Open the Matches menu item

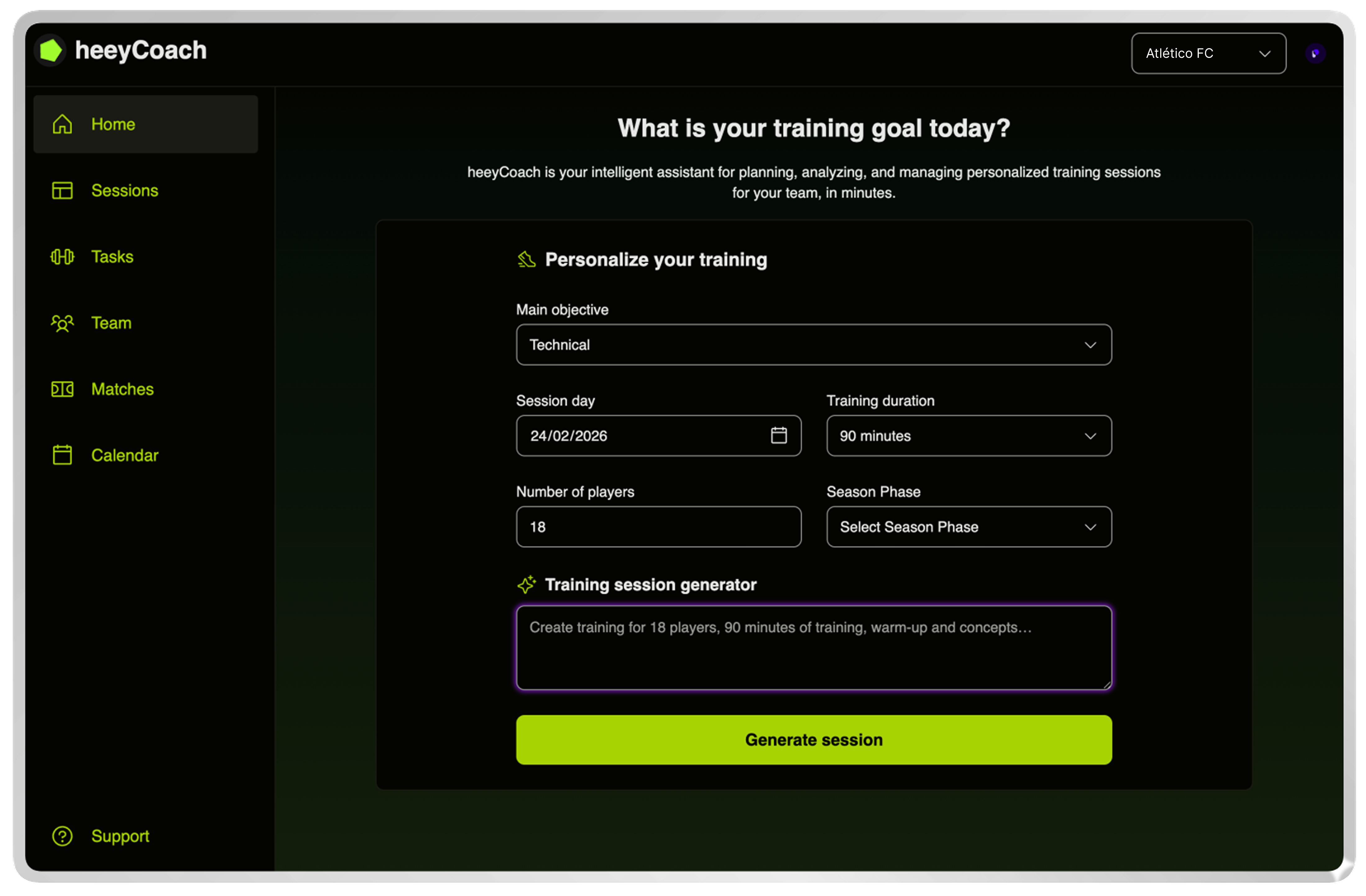[122, 389]
